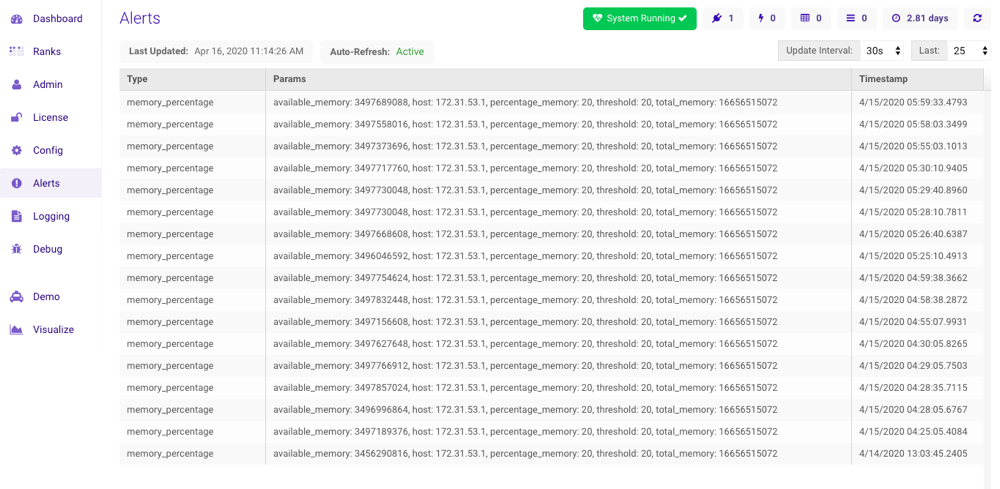1000x489 pixels.
Task: Go to the Visualize page
Action: (x=54, y=330)
